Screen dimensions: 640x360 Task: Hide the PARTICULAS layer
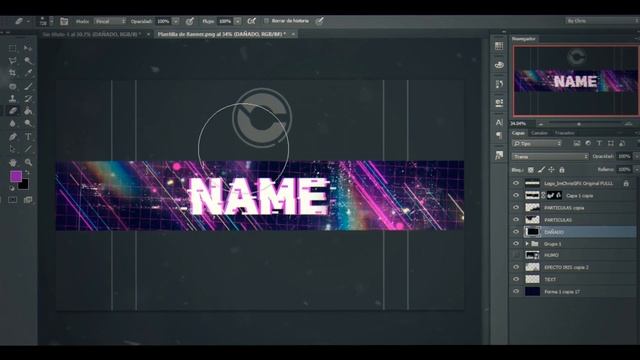tap(516, 220)
